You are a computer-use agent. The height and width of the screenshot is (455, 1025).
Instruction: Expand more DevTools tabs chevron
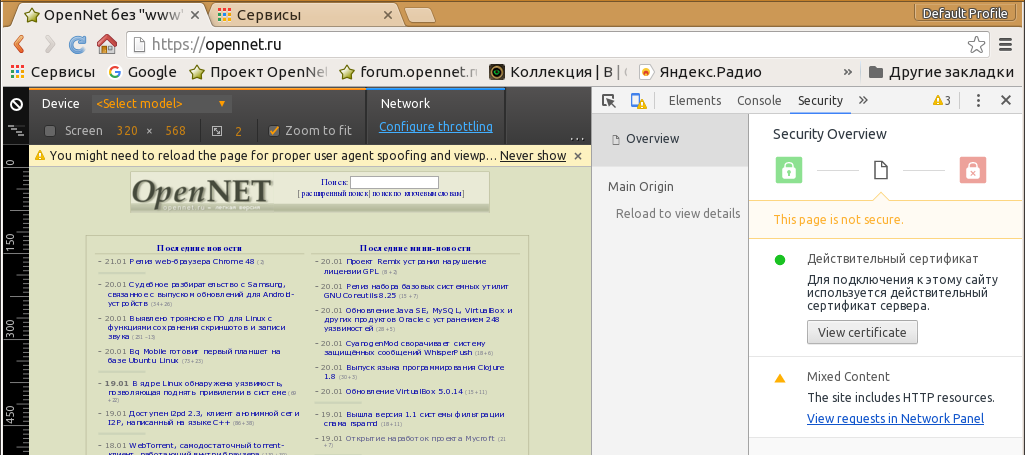863,101
